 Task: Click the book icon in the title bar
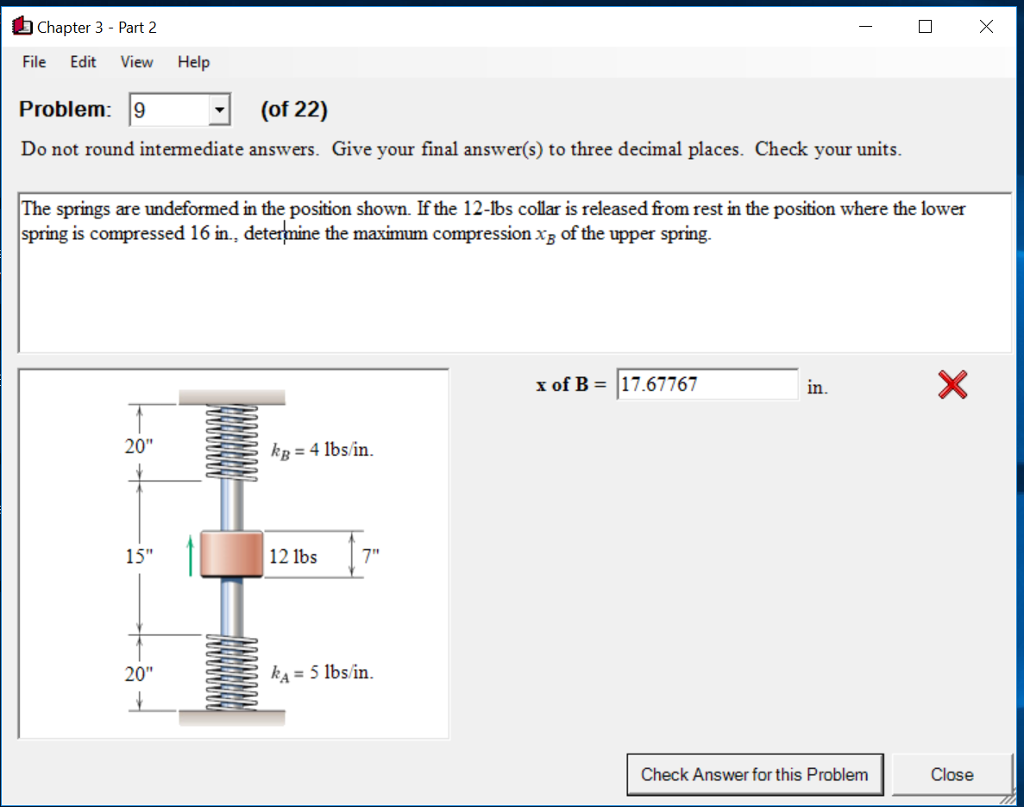(x=20, y=26)
